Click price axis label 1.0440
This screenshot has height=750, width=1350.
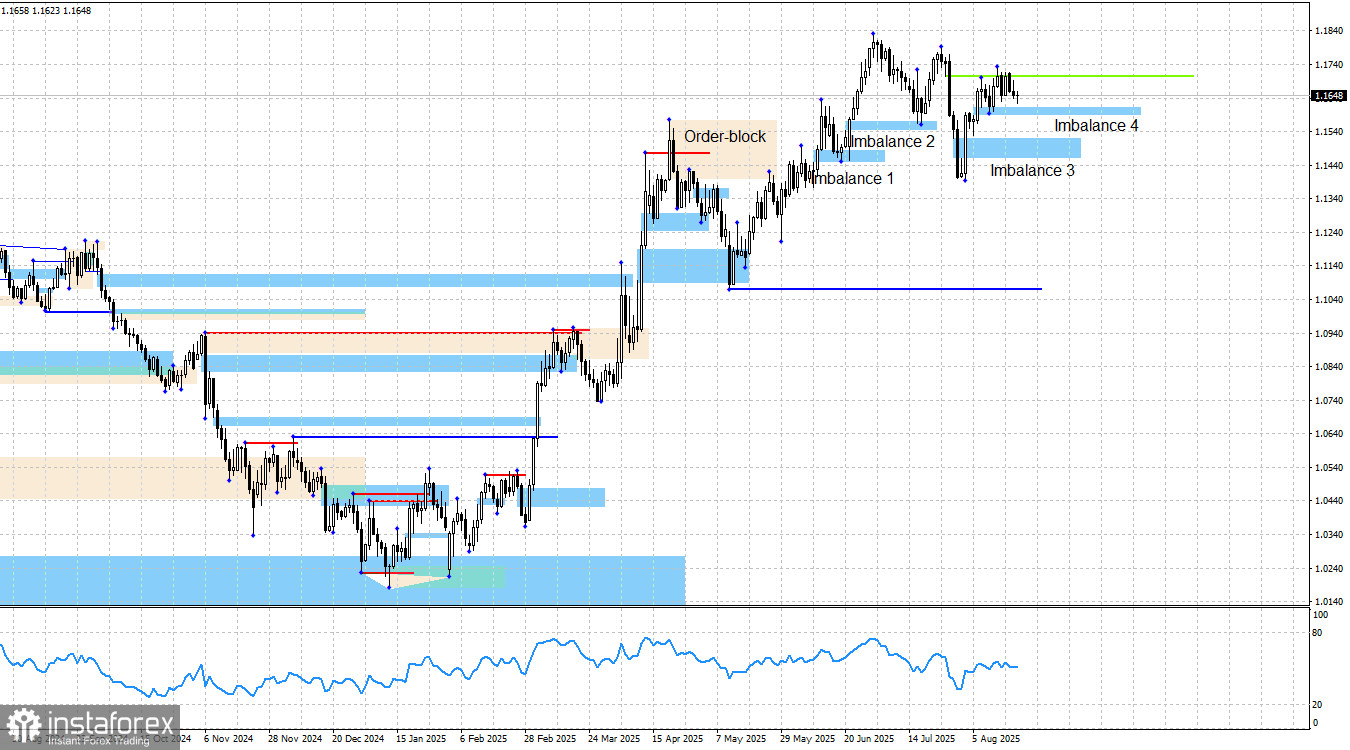tap(1328, 501)
